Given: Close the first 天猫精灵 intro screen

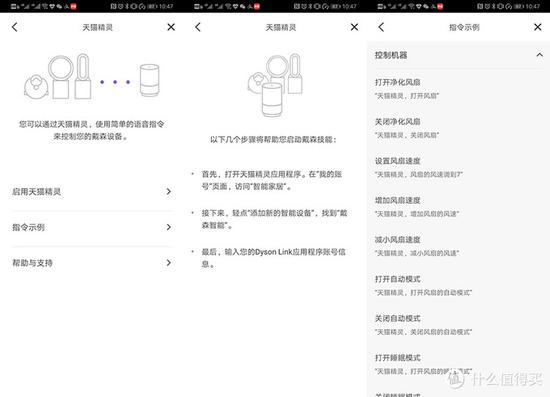Looking at the screenshot, I should click(171, 27).
